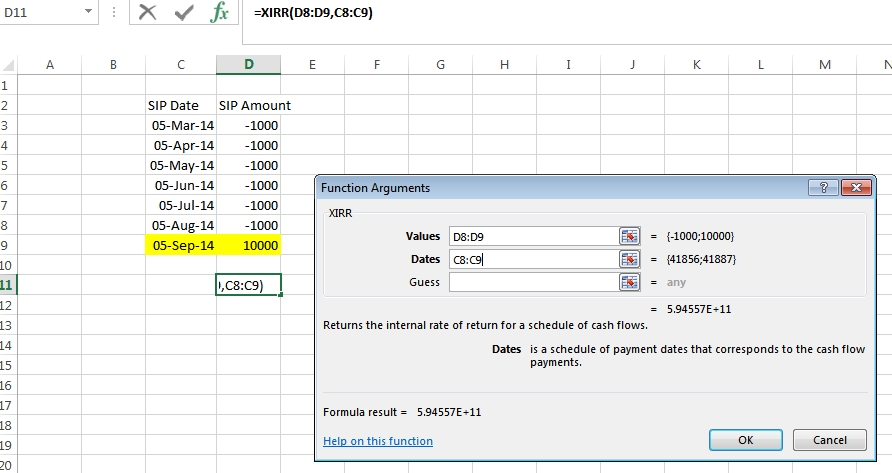
Task: Collapse dialog using Dates range selector icon
Action: point(629,260)
